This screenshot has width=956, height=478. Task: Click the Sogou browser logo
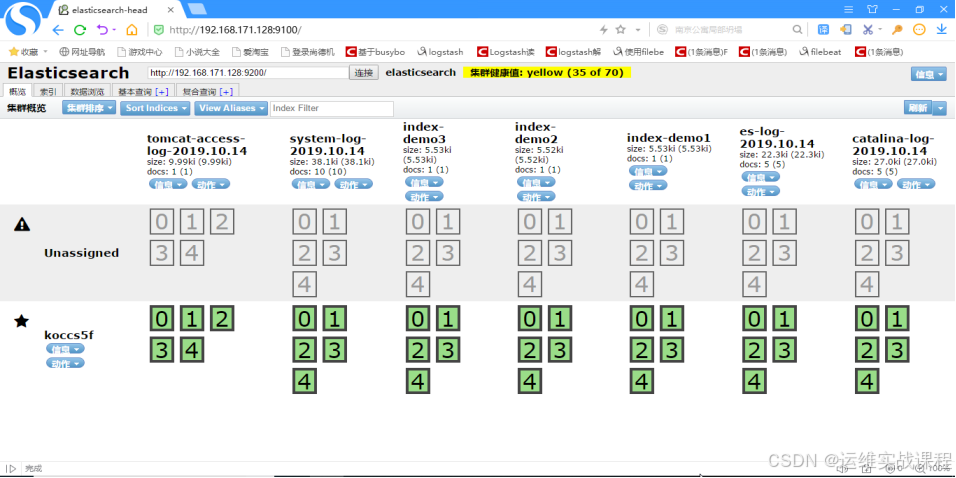click(25, 18)
